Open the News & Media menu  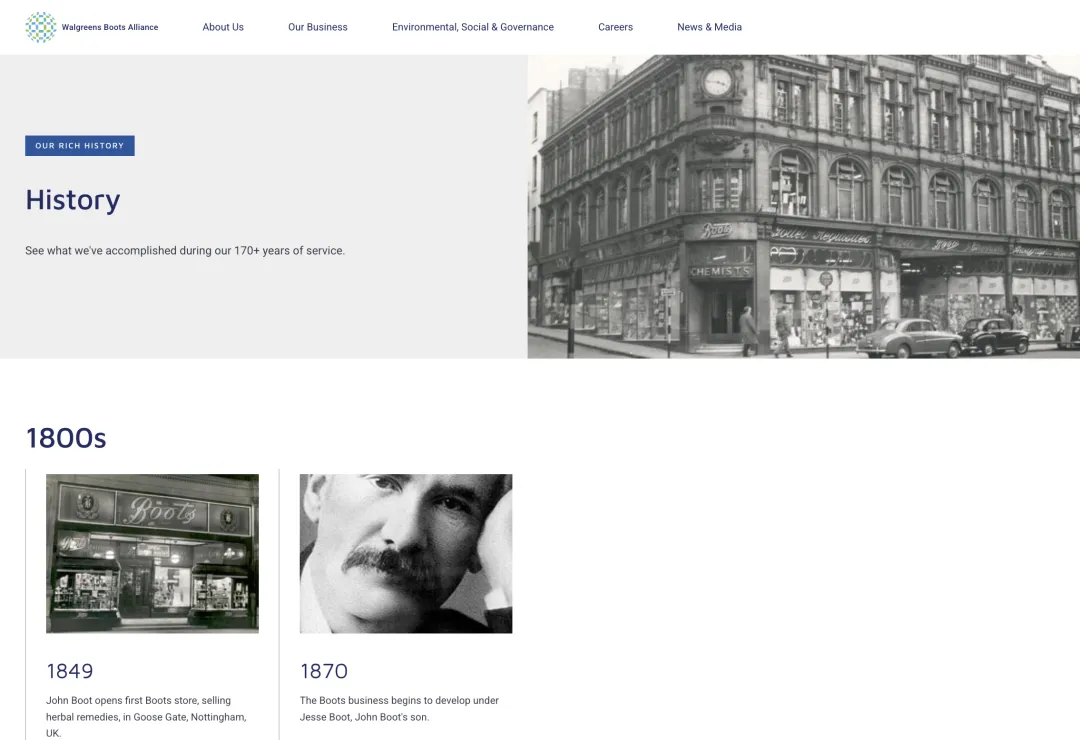(709, 27)
